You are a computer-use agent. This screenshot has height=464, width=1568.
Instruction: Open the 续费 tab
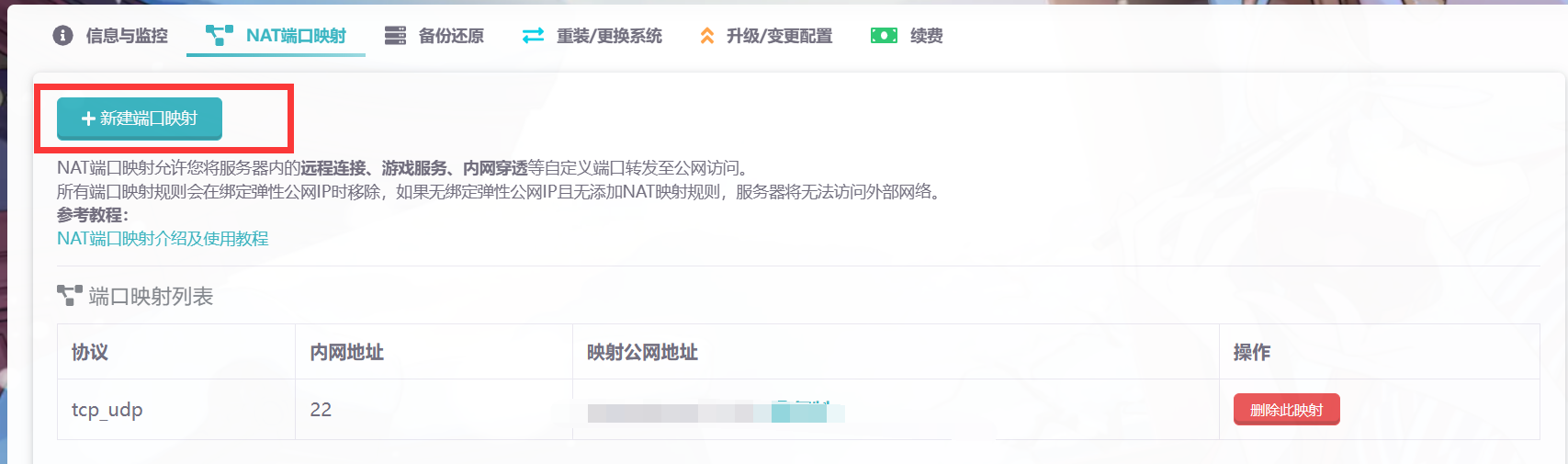(926, 36)
